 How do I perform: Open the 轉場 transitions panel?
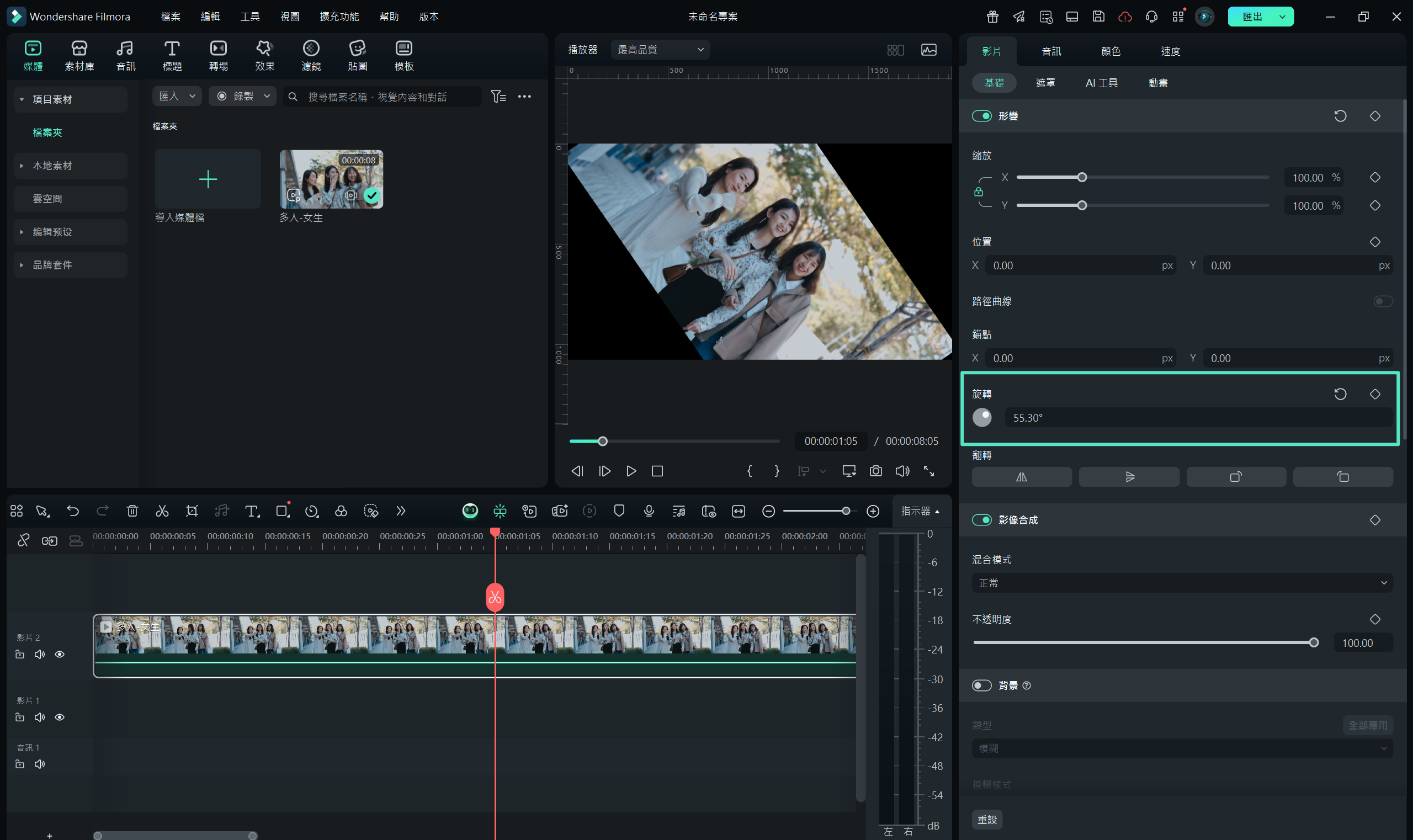click(x=218, y=56)
